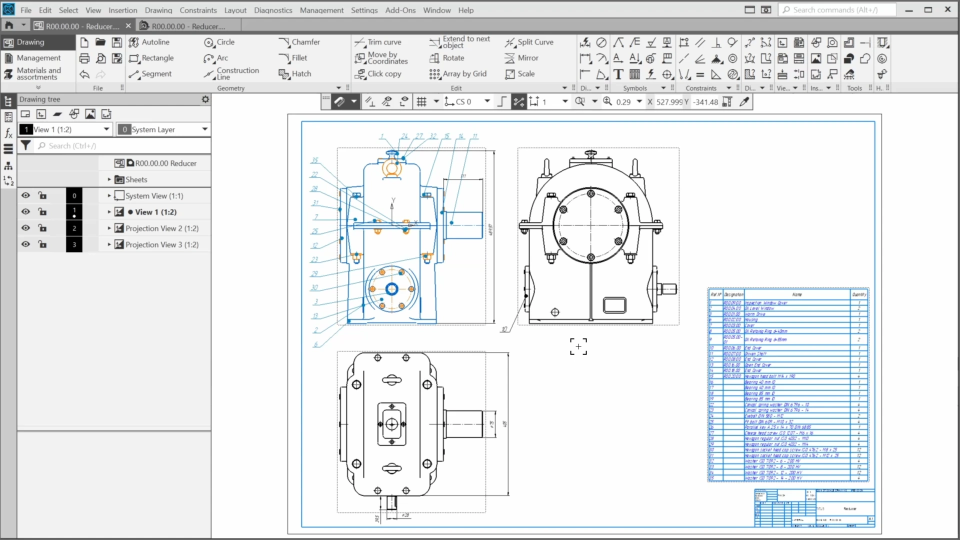Expand the Sheets tree node
This screenshot has width=960, height=540.
coord(110,180)
